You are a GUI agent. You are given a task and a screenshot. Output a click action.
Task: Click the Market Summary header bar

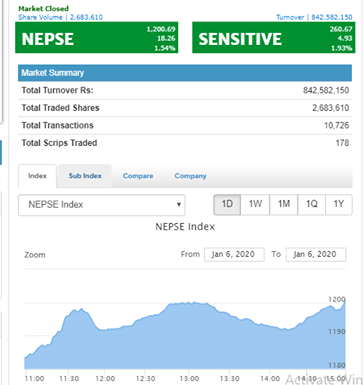pyautogui.click(x=185, y=73)
